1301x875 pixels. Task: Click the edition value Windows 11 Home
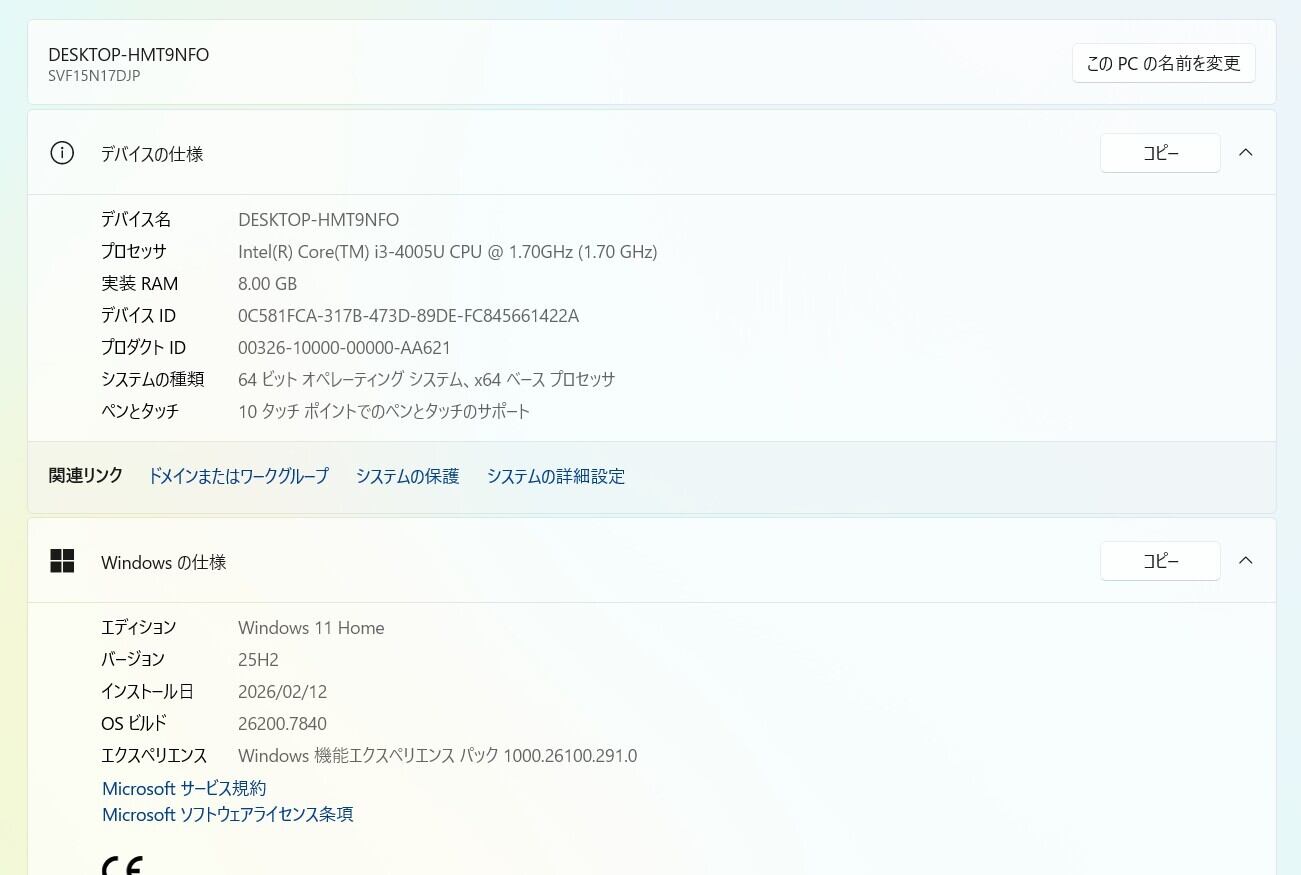coord(311,628)
